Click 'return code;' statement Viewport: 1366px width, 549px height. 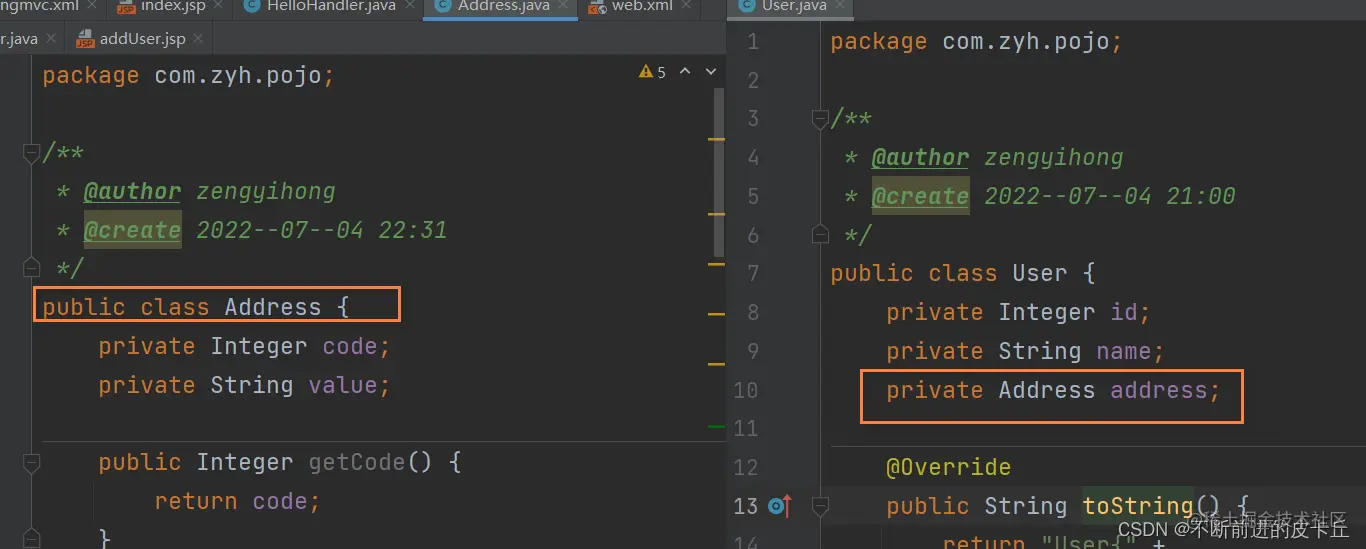point(237,501)
